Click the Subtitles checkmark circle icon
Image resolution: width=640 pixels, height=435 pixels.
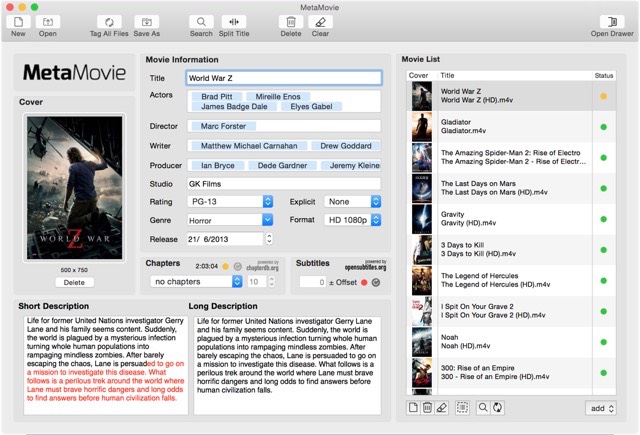click(x=376, y=282)
